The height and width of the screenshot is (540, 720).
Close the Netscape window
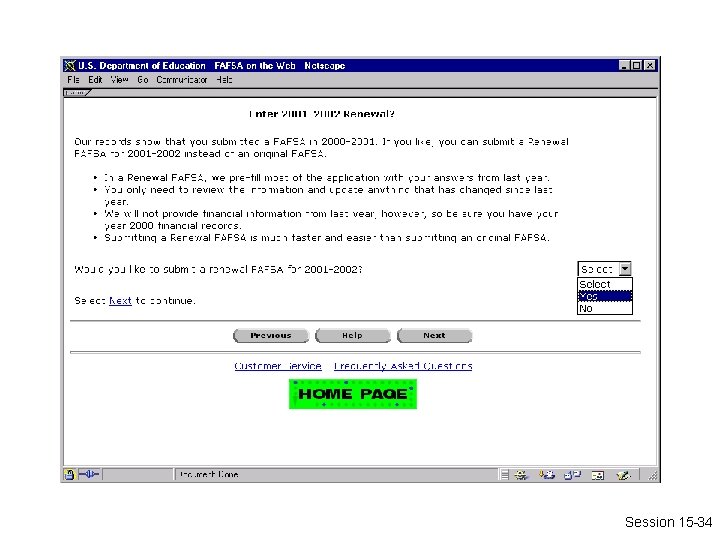click(x=650, y=66)
